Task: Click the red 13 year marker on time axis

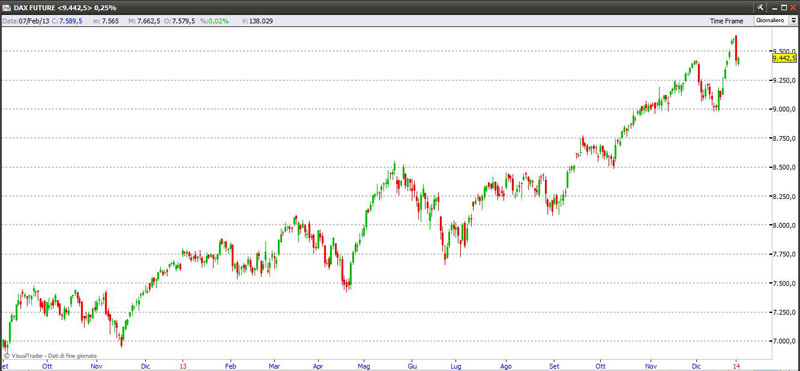Action: click(183, 366)
